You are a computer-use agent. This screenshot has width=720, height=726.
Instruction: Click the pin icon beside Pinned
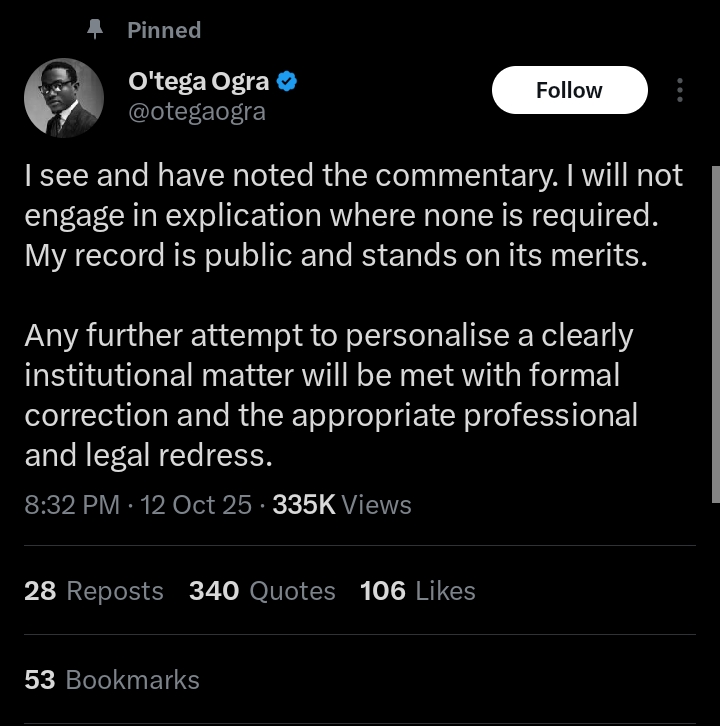(x=96, y=30)
